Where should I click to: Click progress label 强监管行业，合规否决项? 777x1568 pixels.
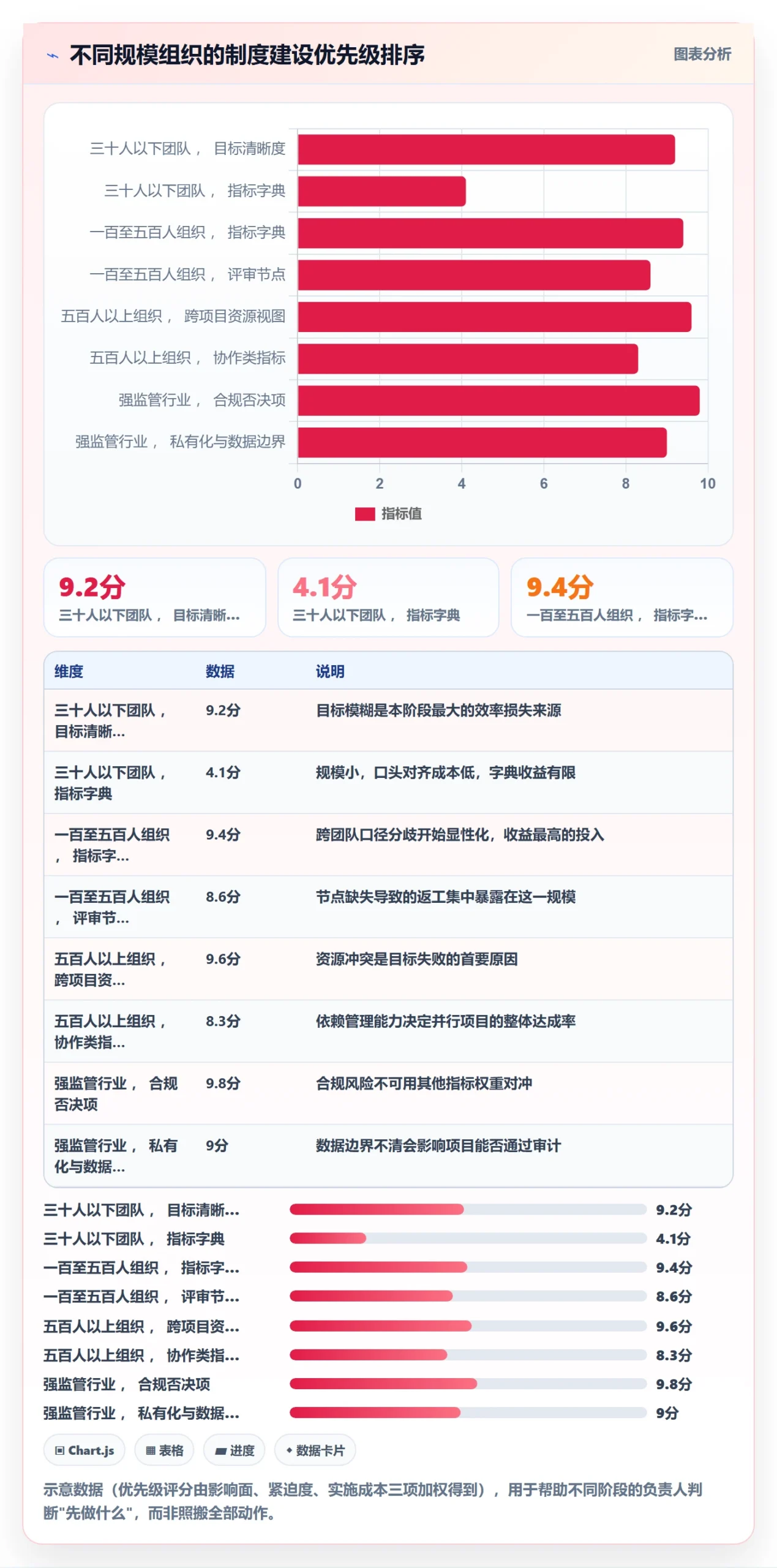127,1384
